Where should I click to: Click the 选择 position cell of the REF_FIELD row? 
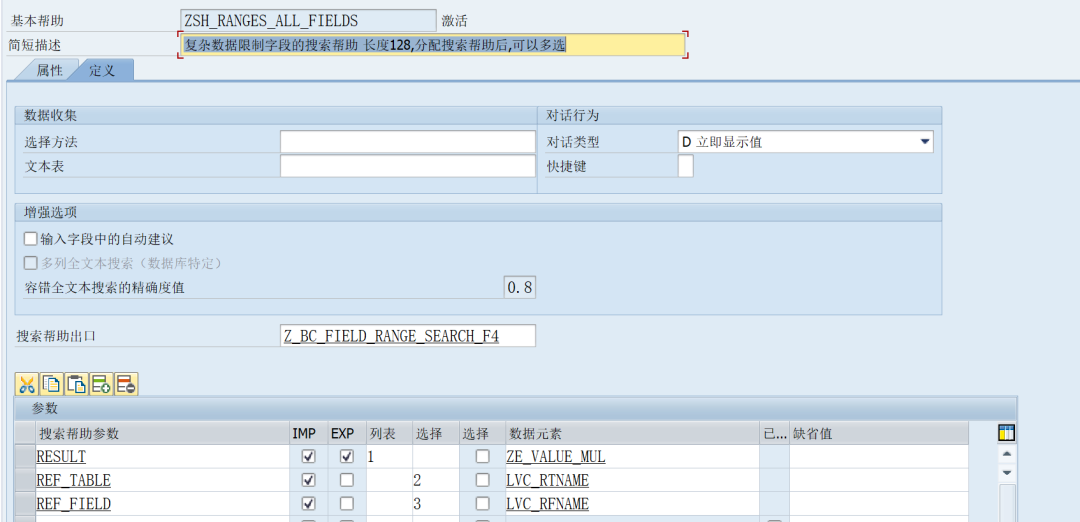point(435,503)
